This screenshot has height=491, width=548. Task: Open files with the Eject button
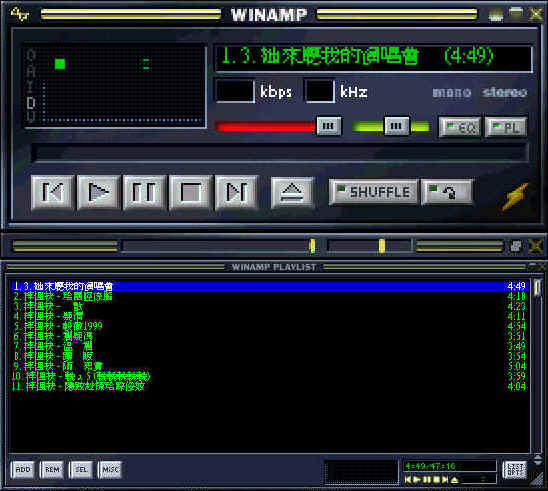point(292,192)
